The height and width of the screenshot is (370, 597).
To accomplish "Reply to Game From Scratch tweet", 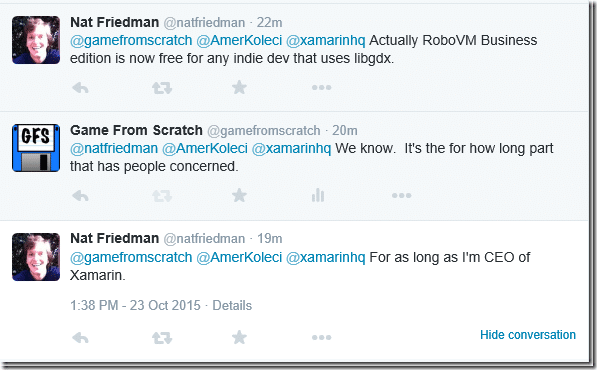I will (80, 196).
